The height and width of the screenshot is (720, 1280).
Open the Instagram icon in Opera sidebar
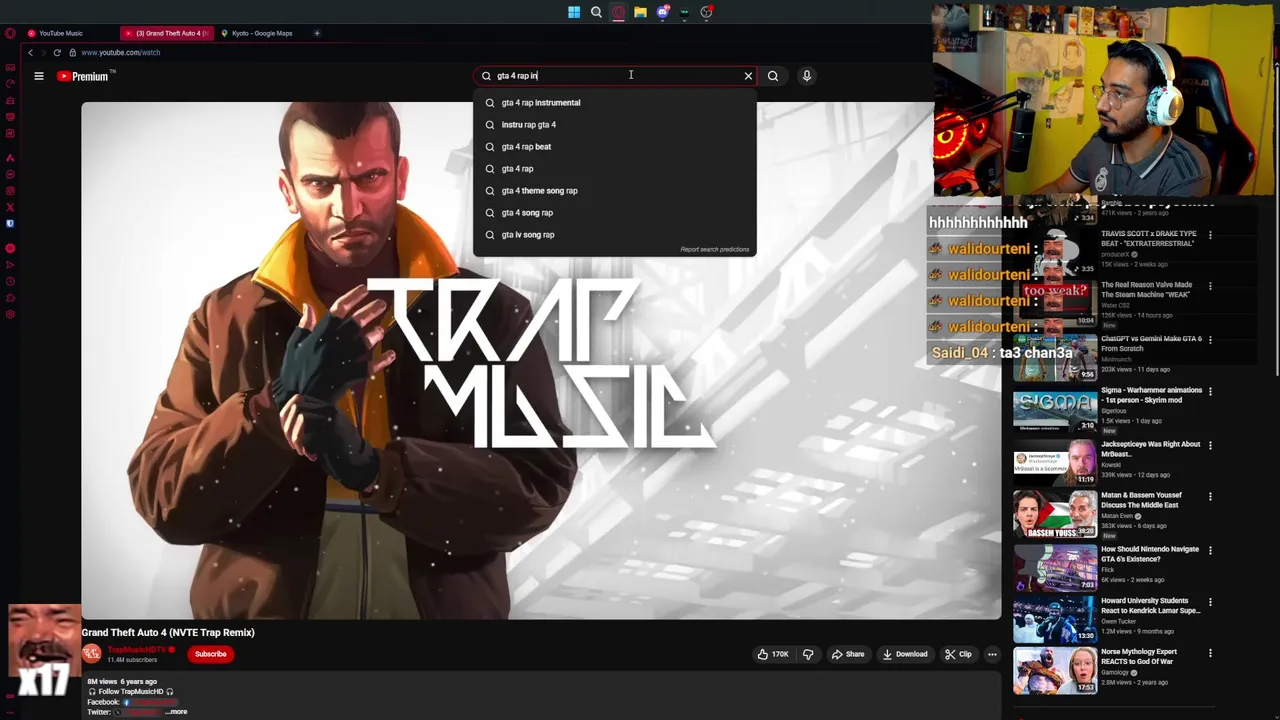10,191
